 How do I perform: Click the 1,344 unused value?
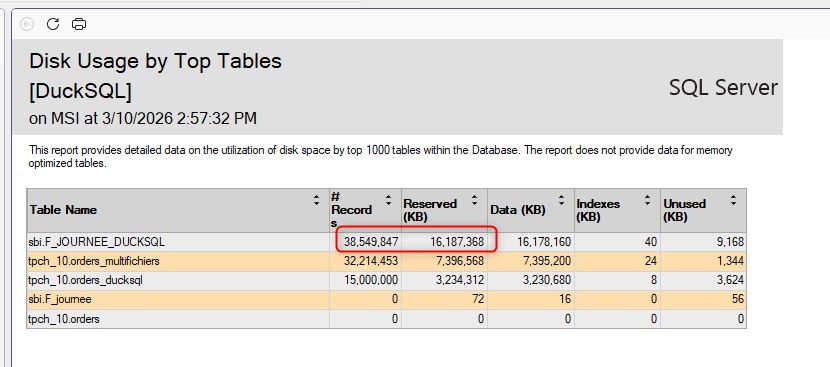click(730, 261)
